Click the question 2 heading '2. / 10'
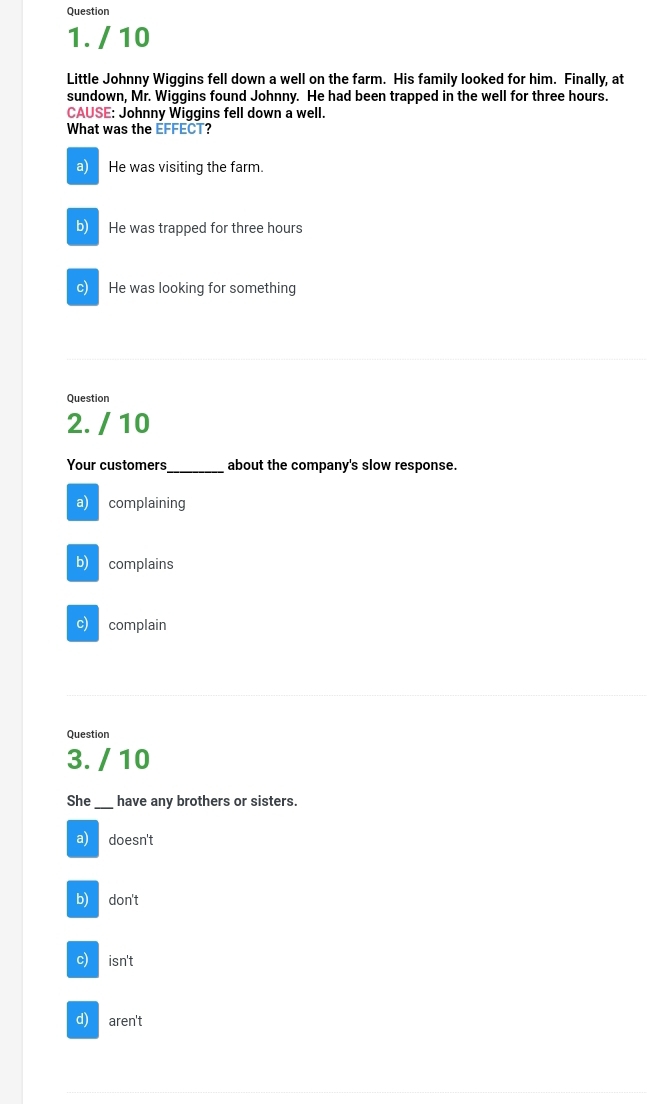Image resolution: width=647 pixels, height=1104 pixels. [x=108, y=423]
